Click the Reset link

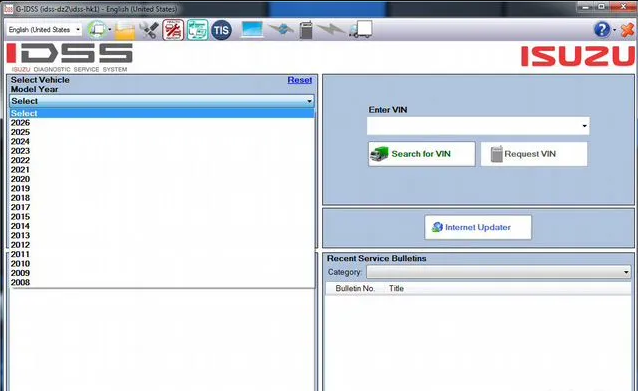pos(299,80)
